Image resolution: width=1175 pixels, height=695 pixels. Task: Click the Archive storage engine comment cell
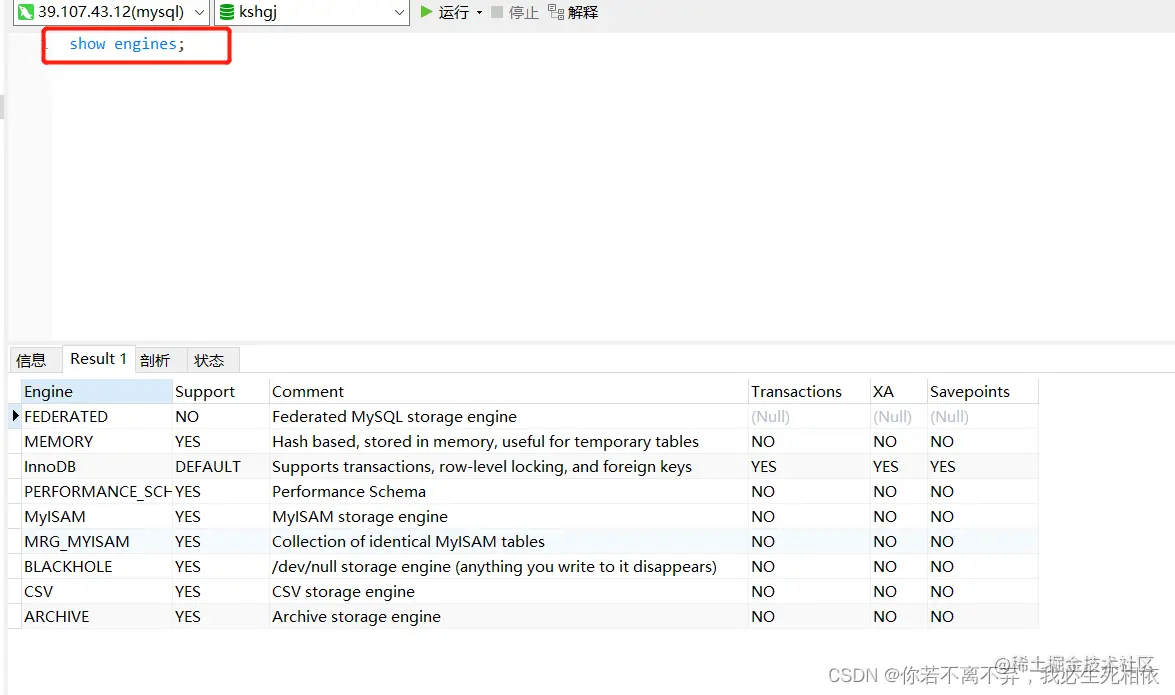[509, 616]
